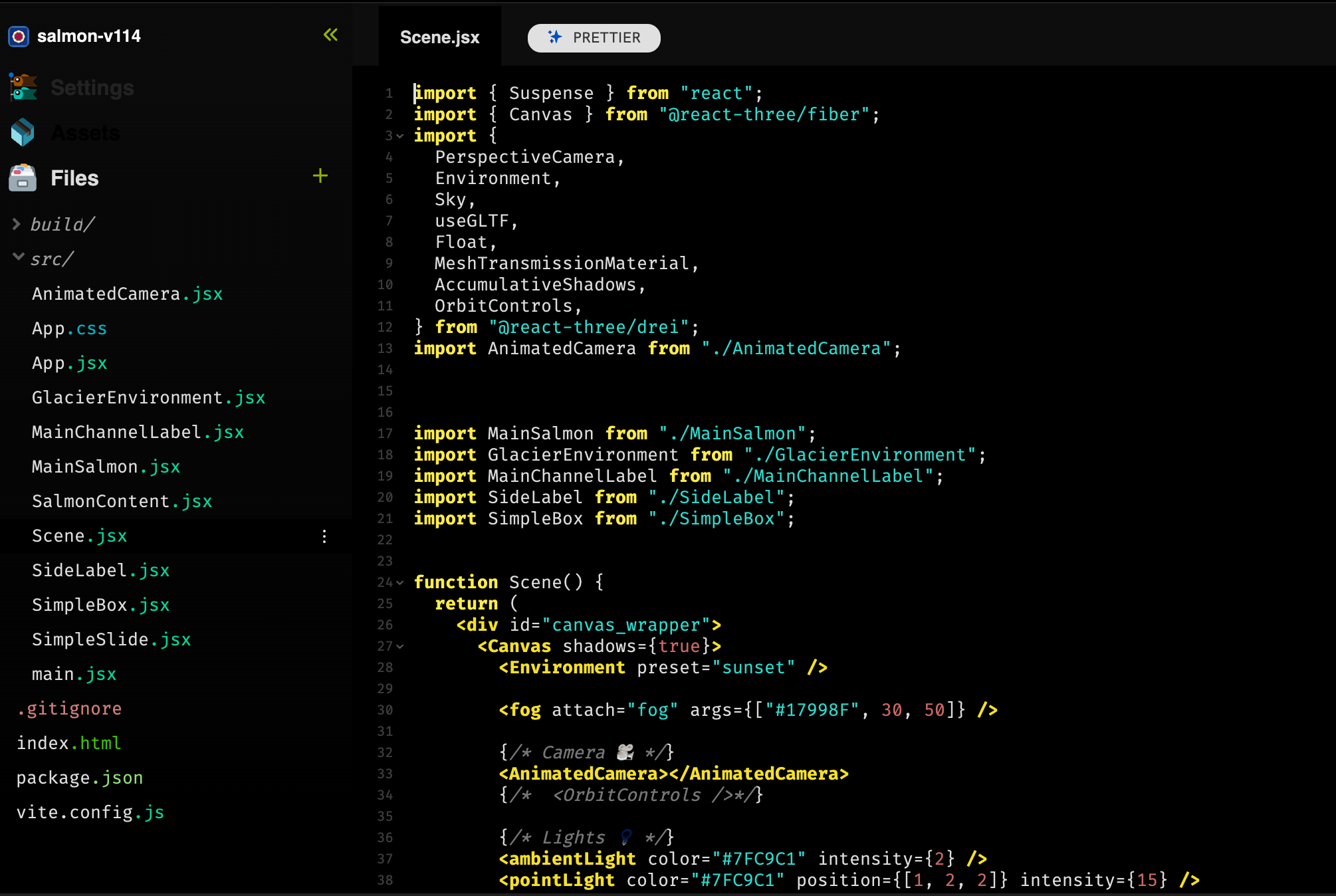This screenshot has height=896, width=1336.
Task: Open the vite.config.js file
Action: 90,812
